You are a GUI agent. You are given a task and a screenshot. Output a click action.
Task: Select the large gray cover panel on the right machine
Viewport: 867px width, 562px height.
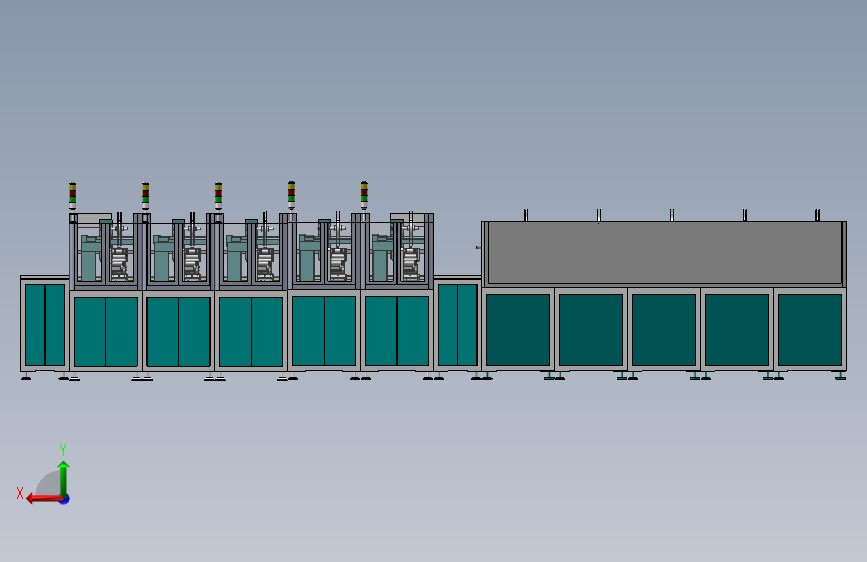point(664,253)
